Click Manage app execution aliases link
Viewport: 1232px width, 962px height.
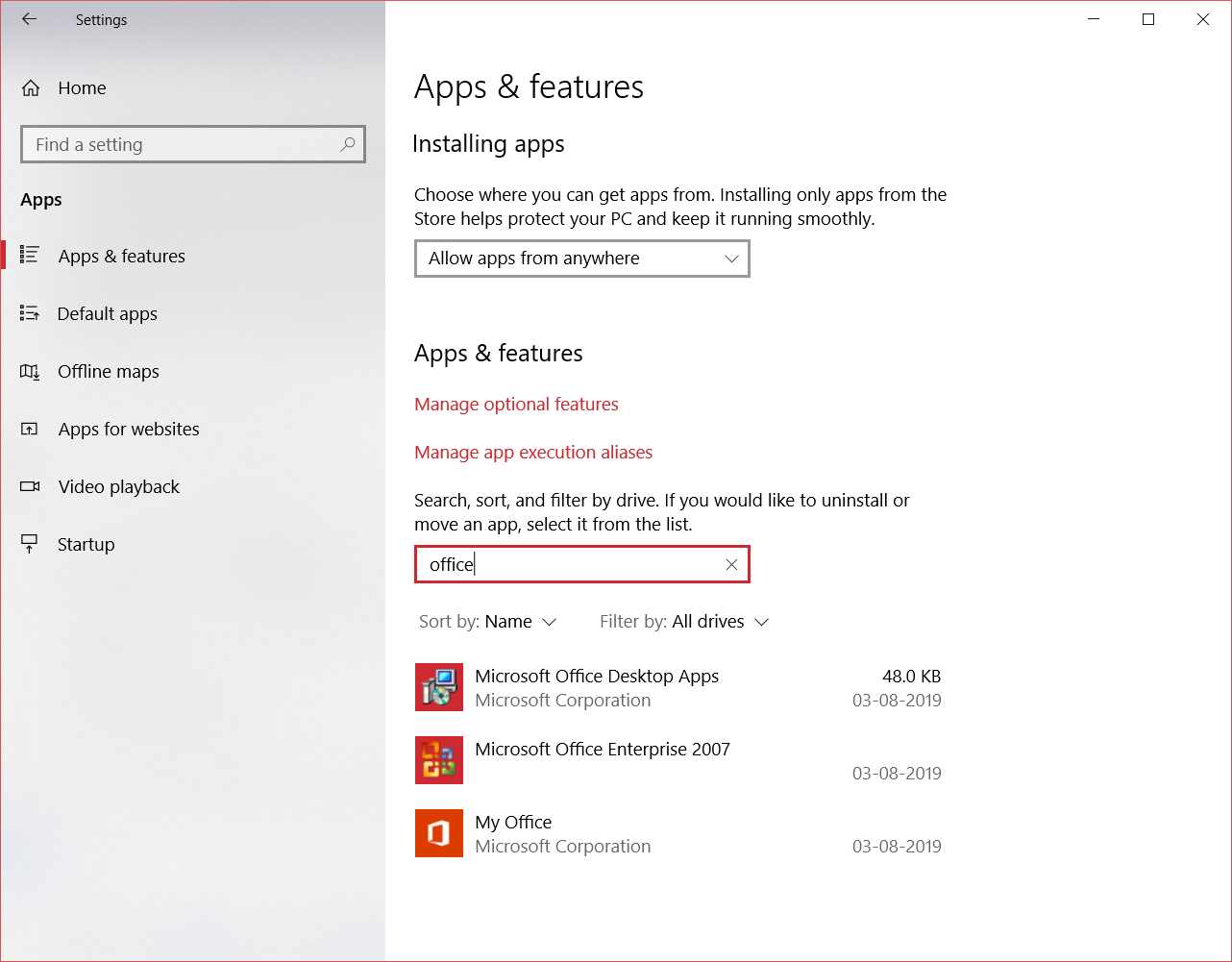point(533,453)
